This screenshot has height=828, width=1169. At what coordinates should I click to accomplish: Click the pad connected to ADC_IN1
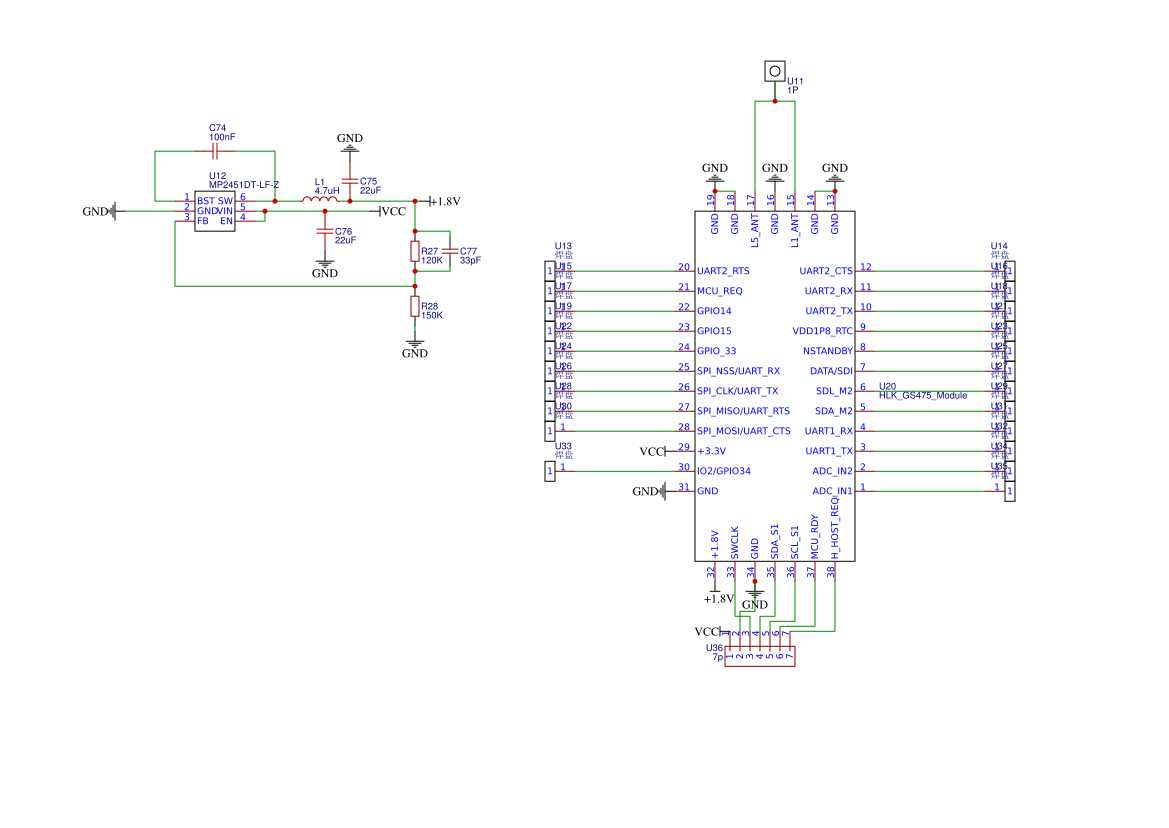click(x=1009, y=491)
